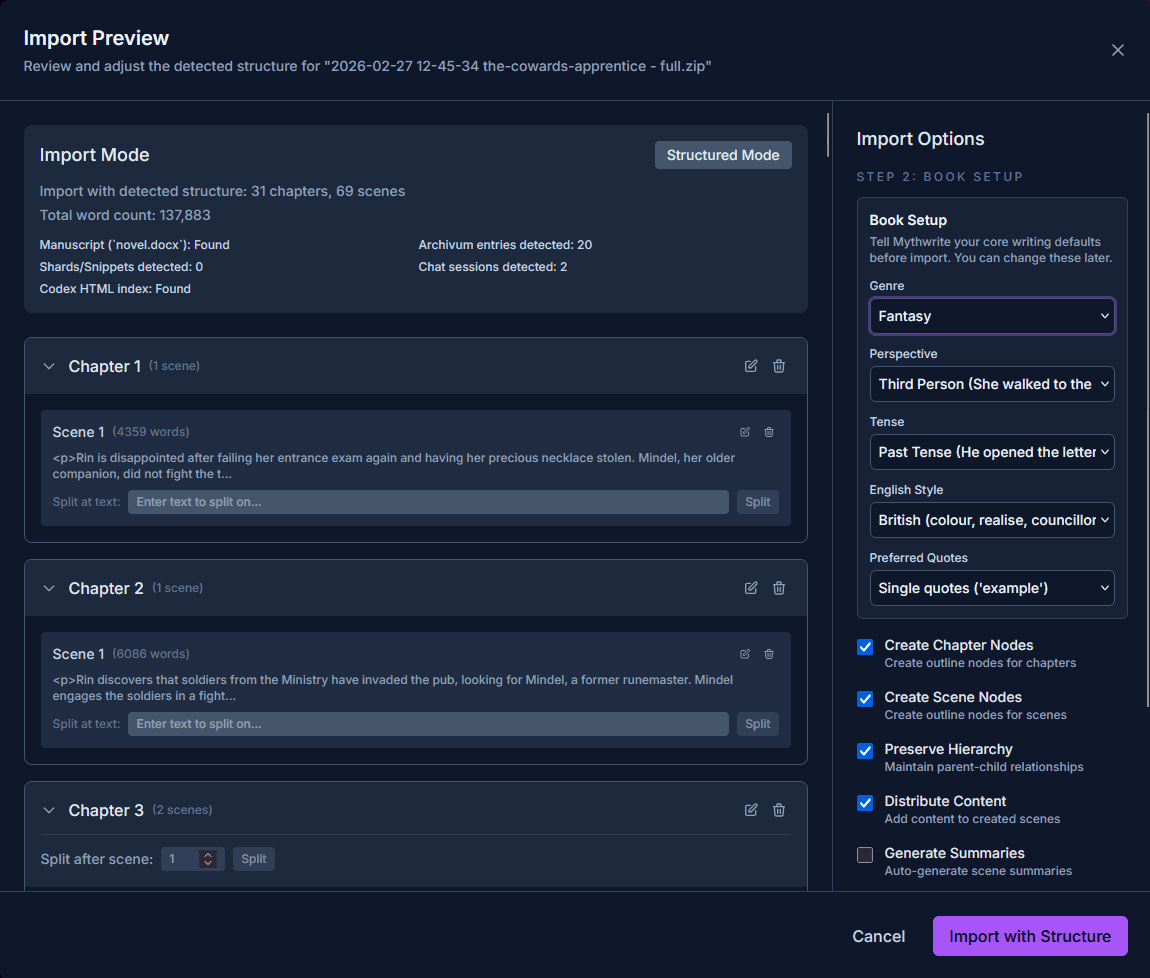
Task: Click Split button in Chapter 1 scene
Action: click(x=758, y=502)
